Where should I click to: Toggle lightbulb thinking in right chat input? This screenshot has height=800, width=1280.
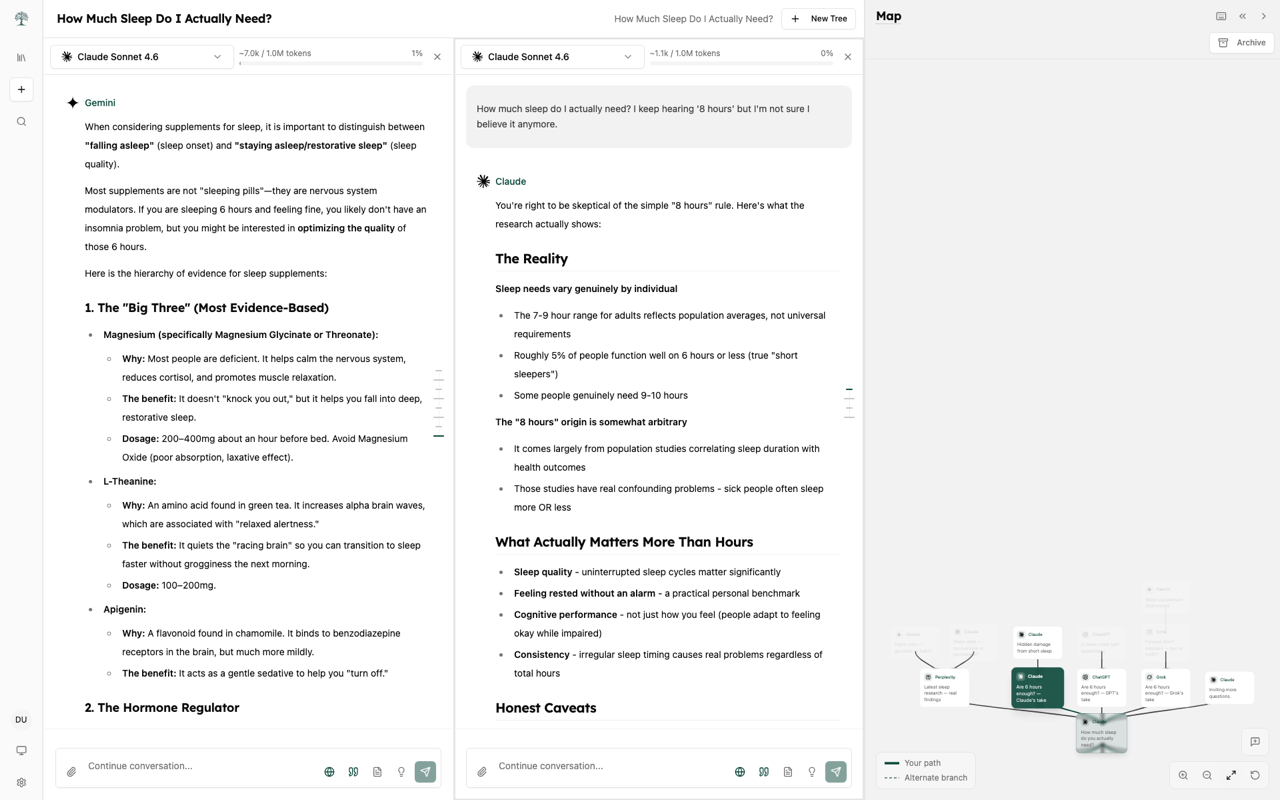coord(812,772)
